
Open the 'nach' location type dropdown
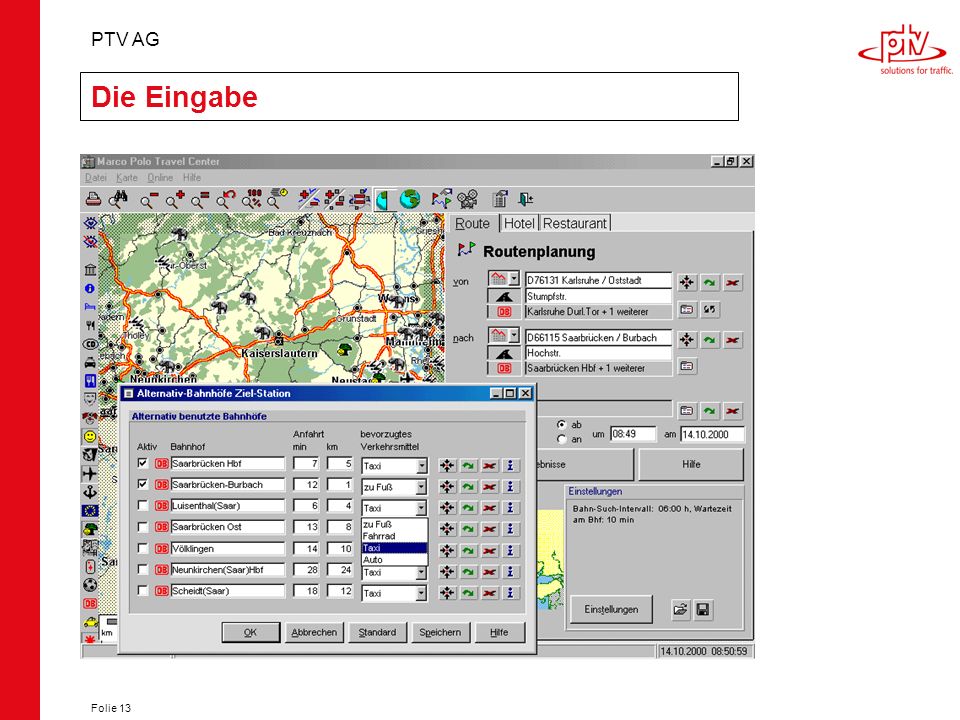coord(514,336)
